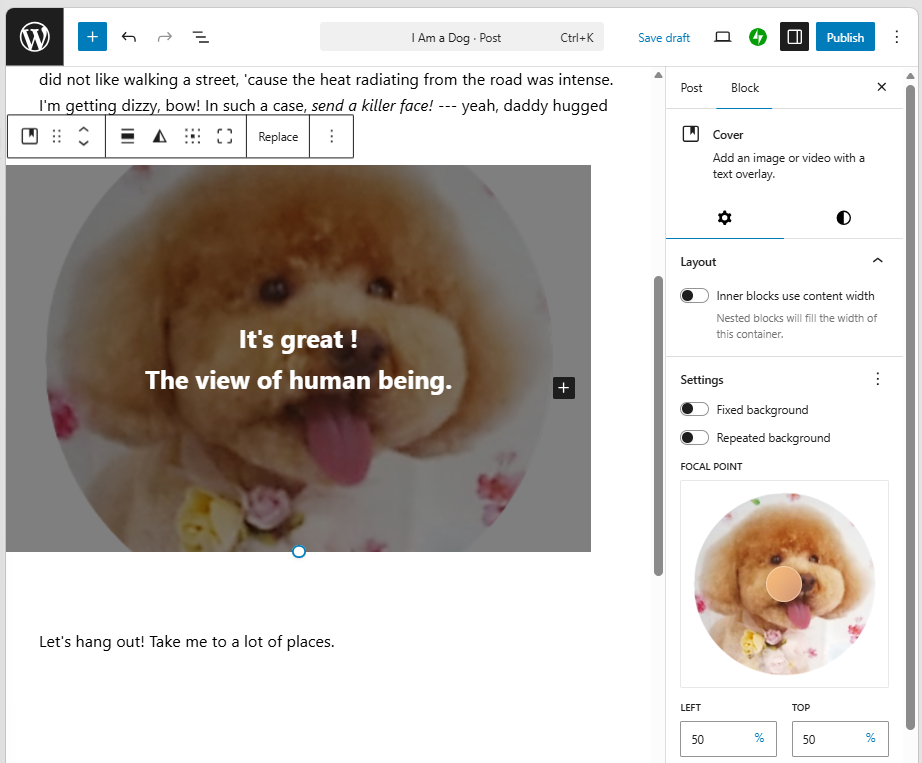
Task: Toggle duotone filter in block toolbar
Action: [159, 137]
